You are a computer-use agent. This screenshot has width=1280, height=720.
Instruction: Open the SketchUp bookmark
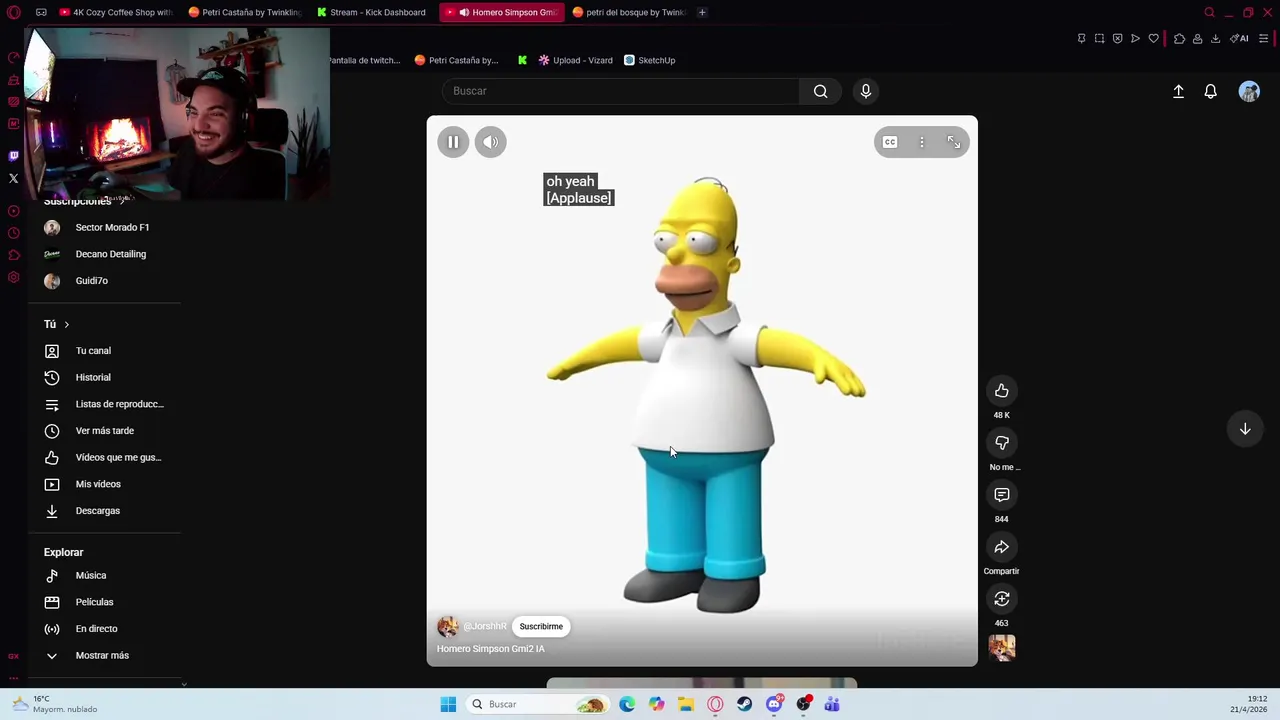(x=649, y=60)
